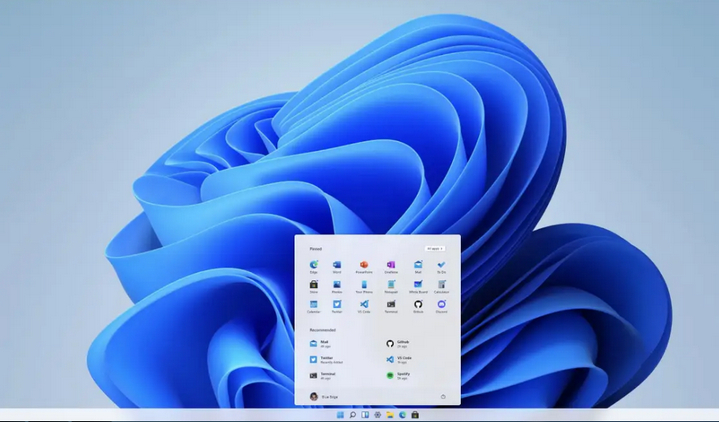
Task: Launch Photos from pinned apps
Action: tap(337, 287)
